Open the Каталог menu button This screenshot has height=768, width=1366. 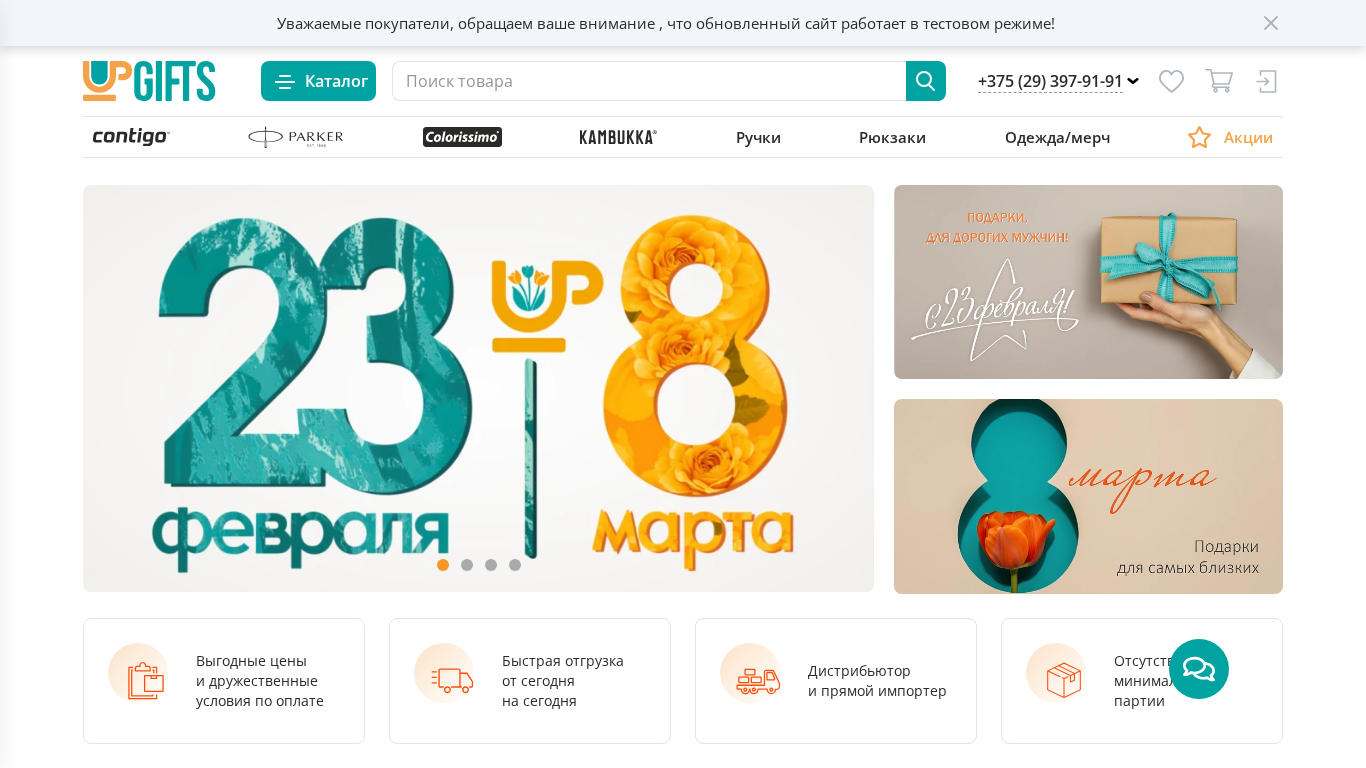[x=318, y=81]
